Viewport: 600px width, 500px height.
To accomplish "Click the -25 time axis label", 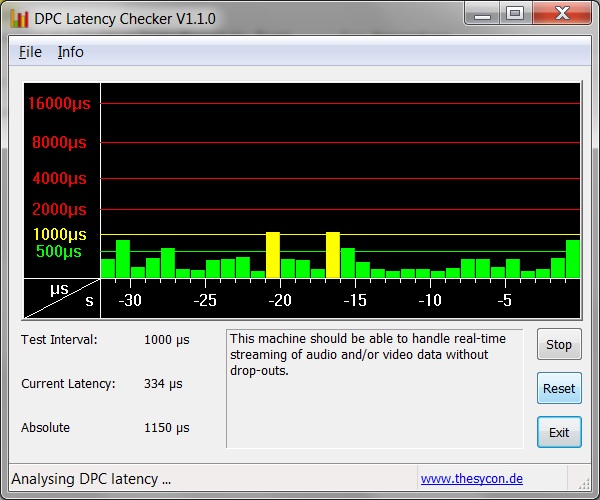I will click(x=205, y=300).
